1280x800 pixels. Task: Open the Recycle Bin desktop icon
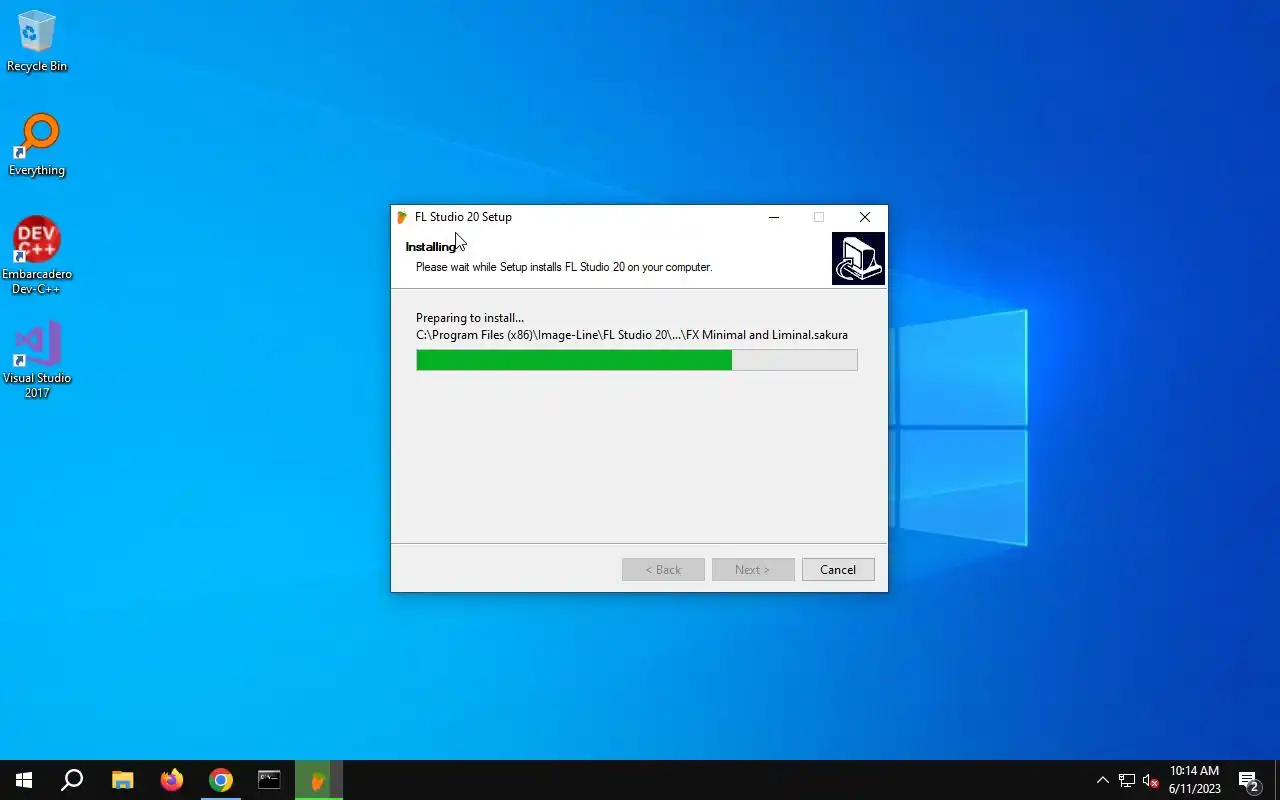[37, 42]
